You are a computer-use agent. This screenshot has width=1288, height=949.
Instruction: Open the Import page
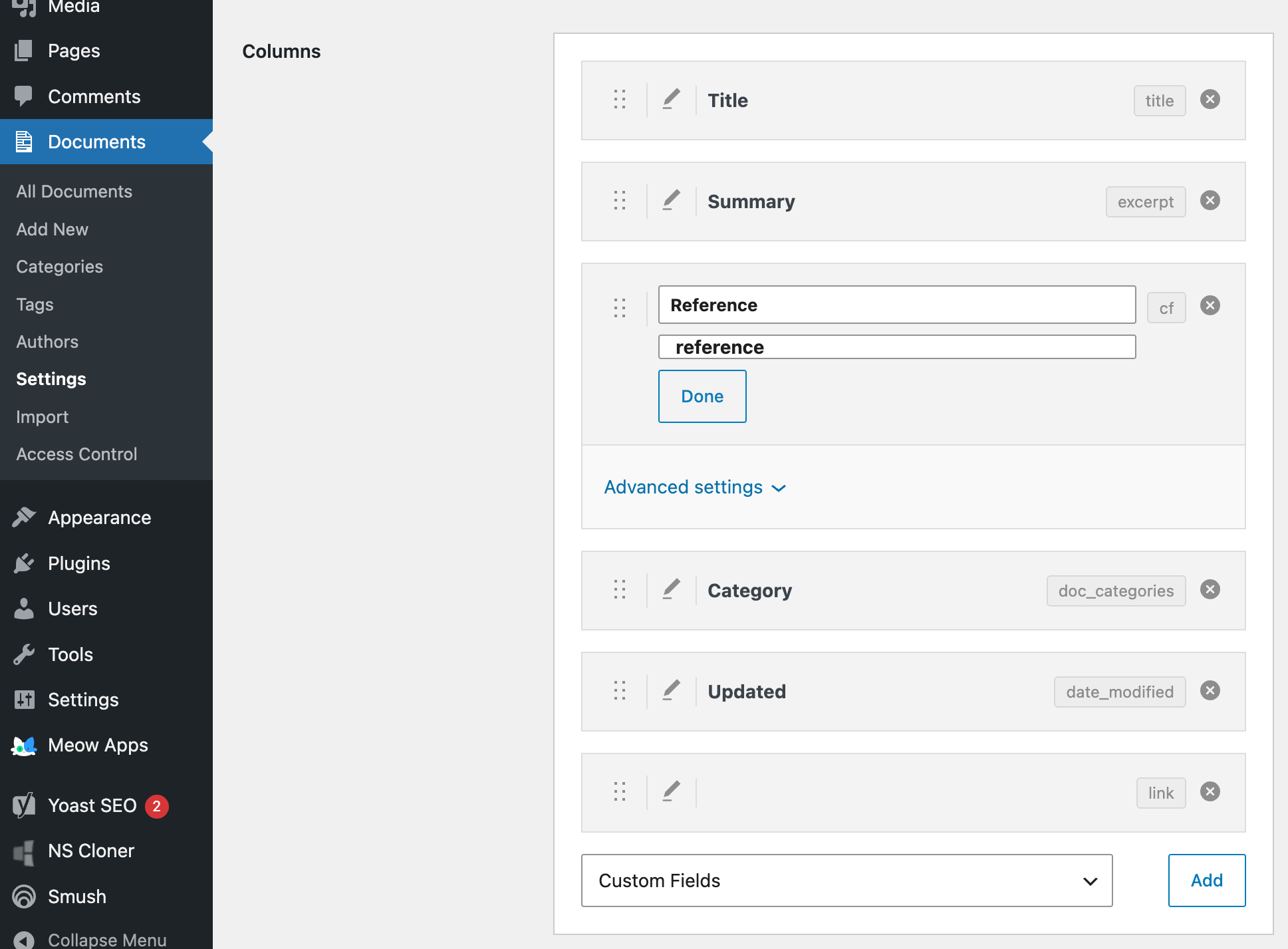click(42, 417)
